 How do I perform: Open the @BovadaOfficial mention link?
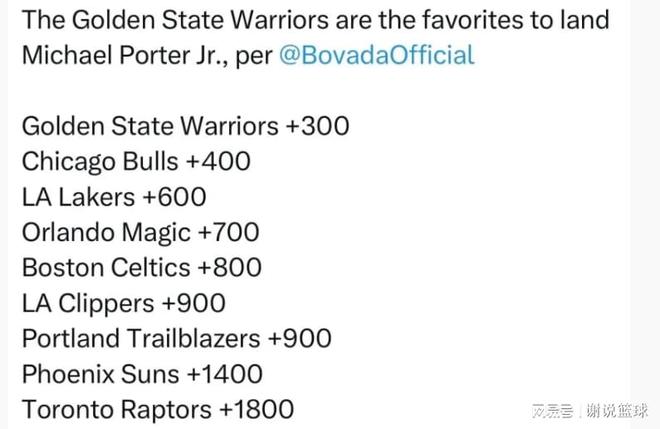click(376, 55)
